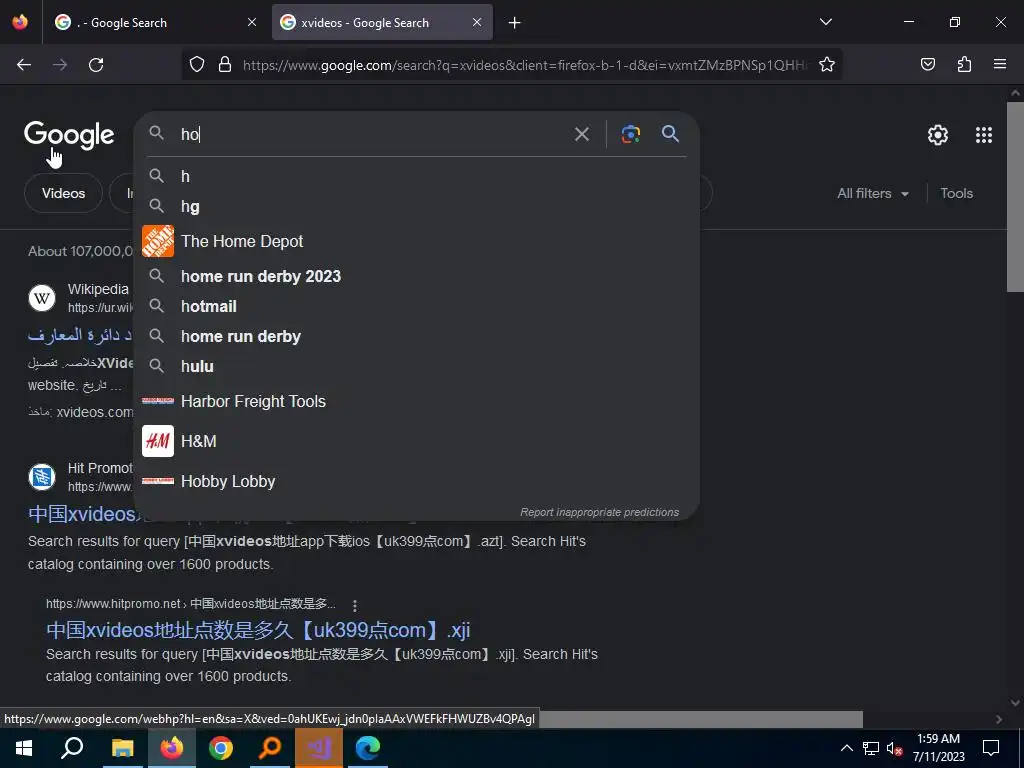
Task: Open the notification center
Action: 991,748
